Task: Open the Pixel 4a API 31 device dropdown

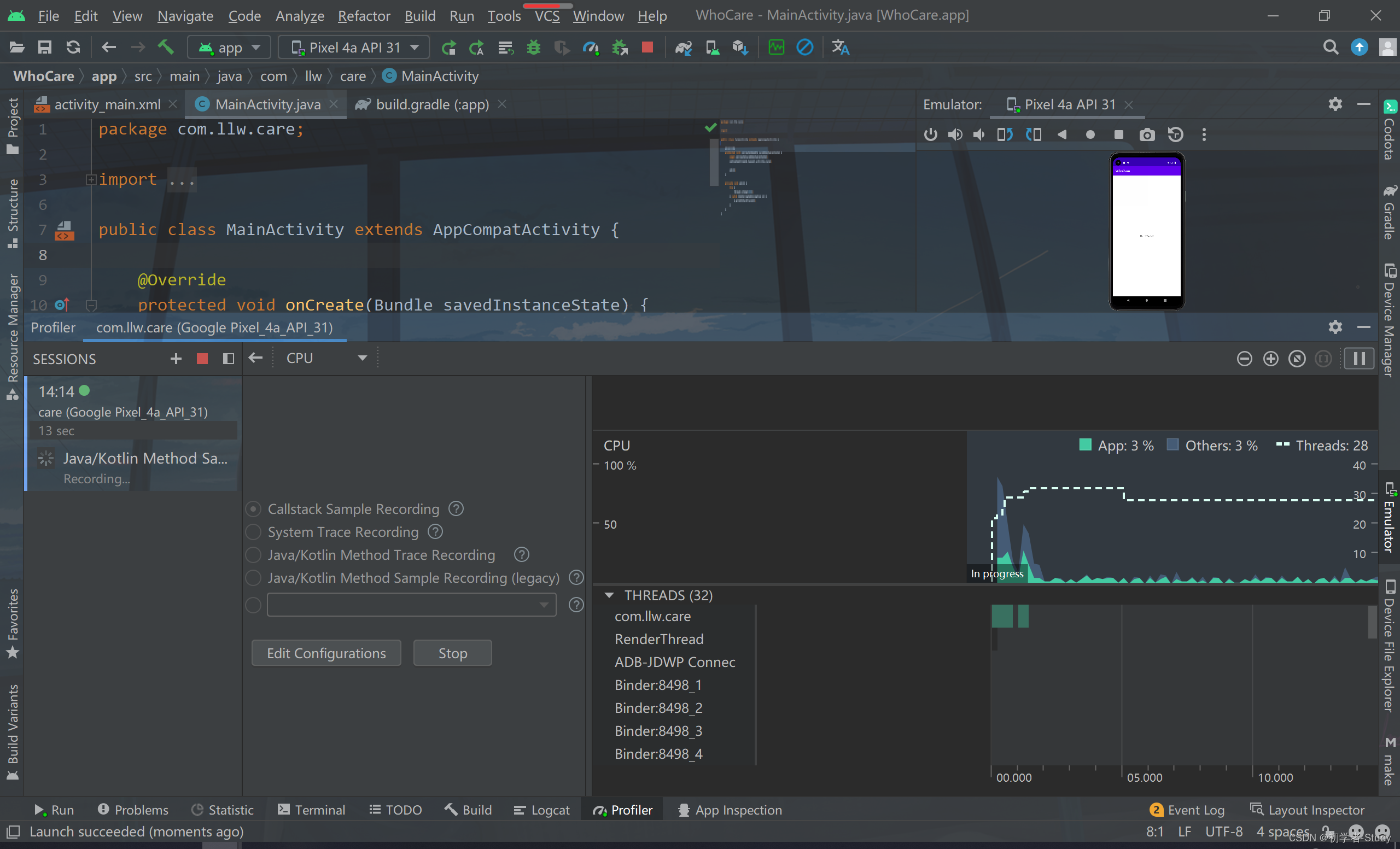Action: [354, 48]
